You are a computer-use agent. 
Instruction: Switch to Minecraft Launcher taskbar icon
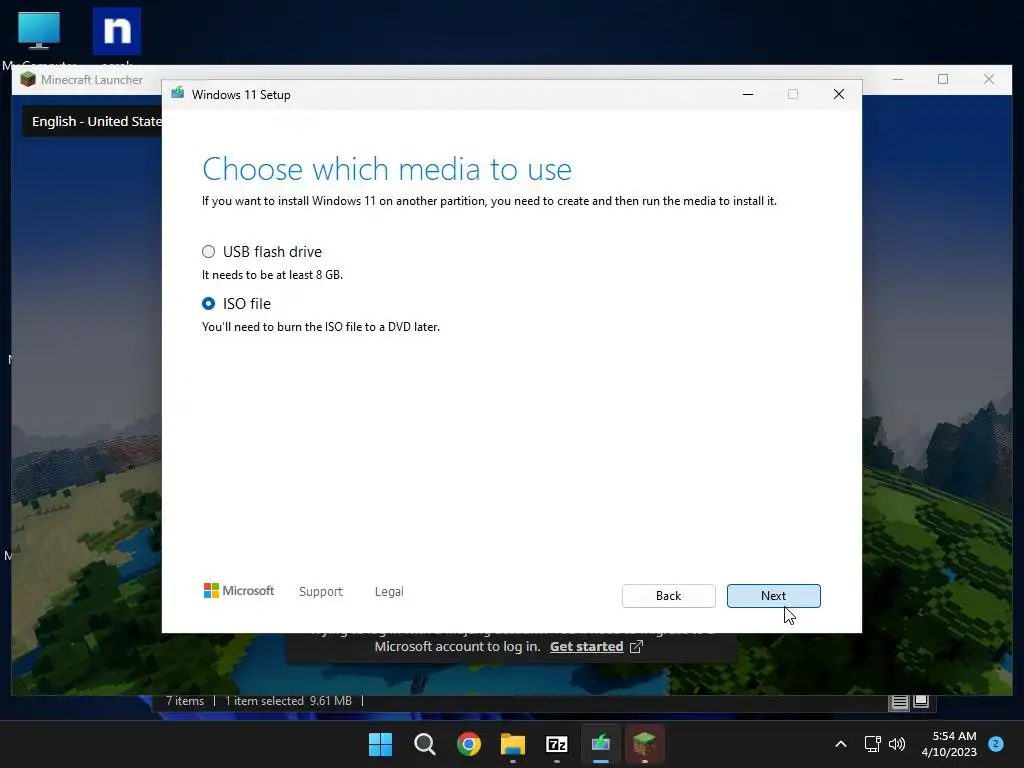pyautogui.click(x=645, y=744)
